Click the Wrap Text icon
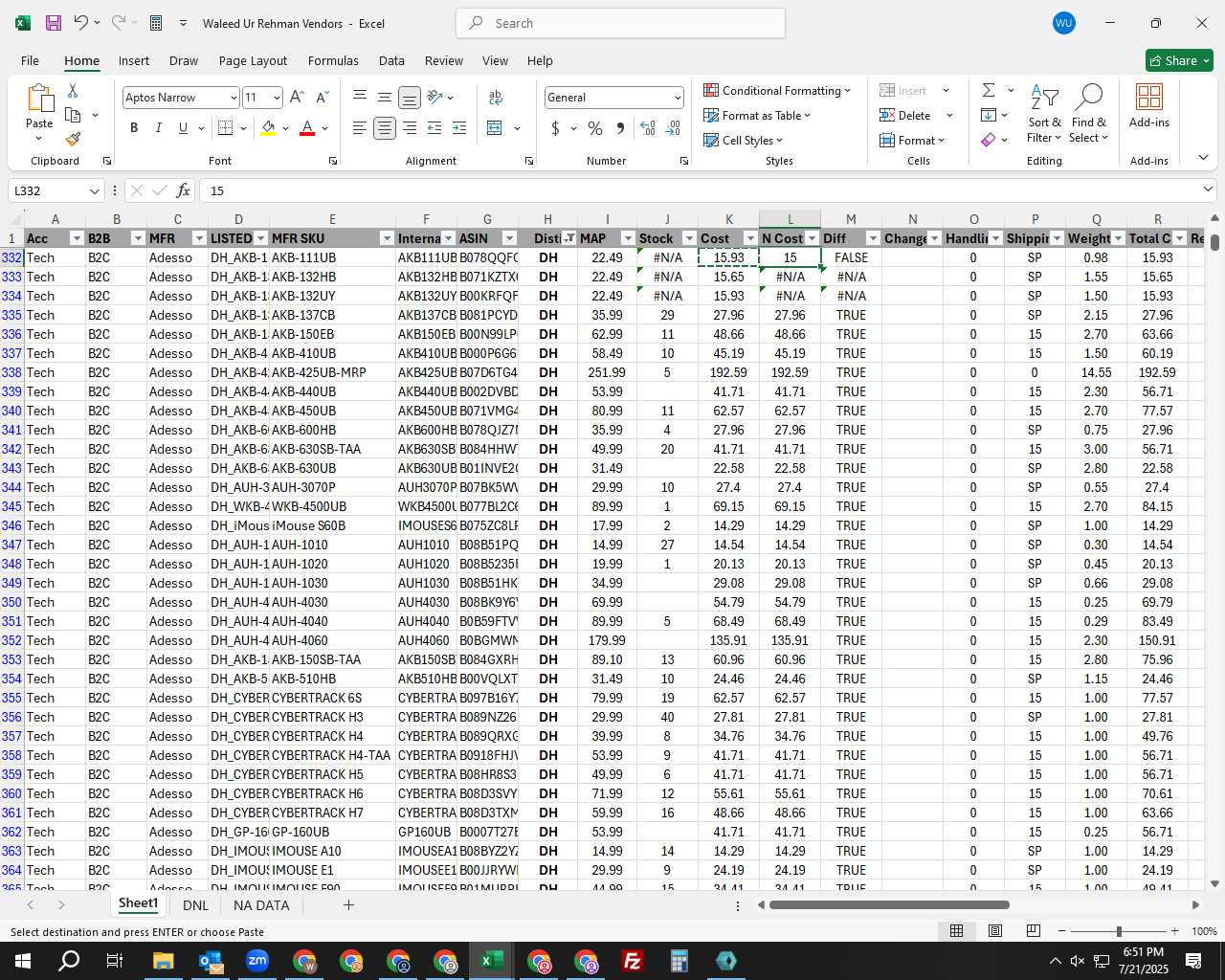The image size is (1225, 980). click(496, 97)
